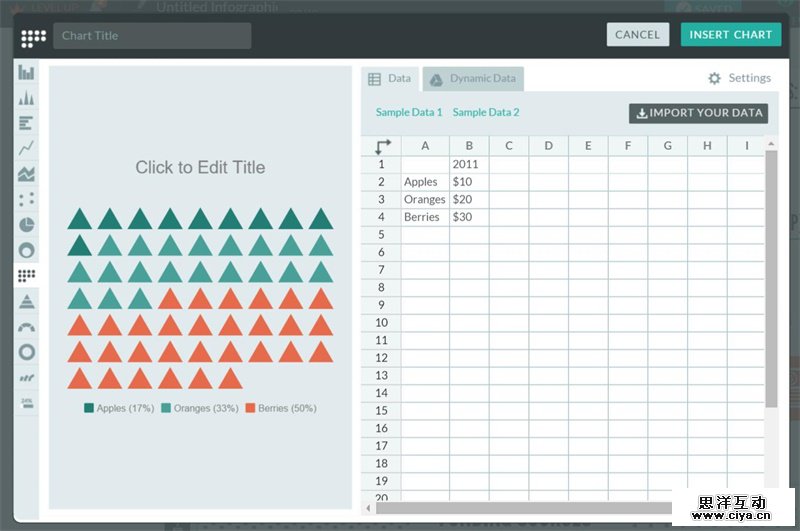Screen dimensions: 800x531
Task: Click Import Your Data button
Action: tap(698, 113)
